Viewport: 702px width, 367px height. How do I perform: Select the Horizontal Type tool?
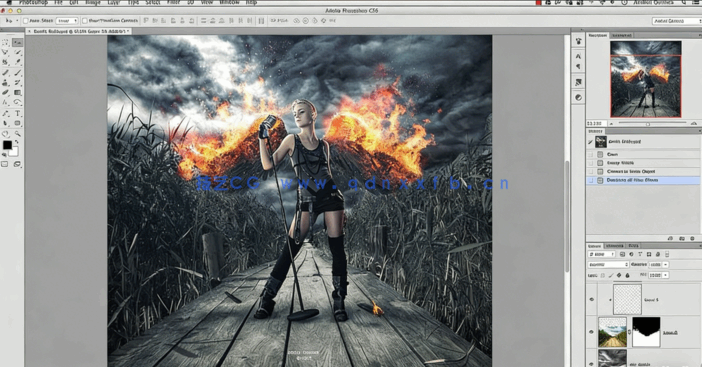(x=17, y=113)
